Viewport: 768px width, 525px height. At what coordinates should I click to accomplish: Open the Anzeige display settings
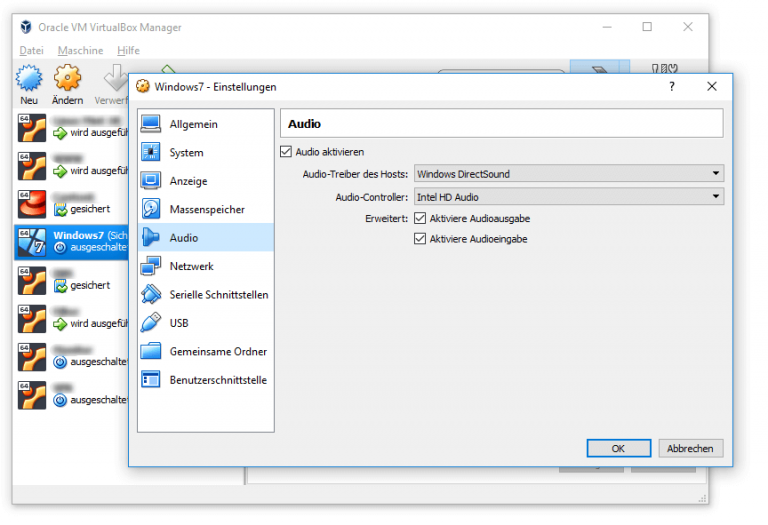206,181
